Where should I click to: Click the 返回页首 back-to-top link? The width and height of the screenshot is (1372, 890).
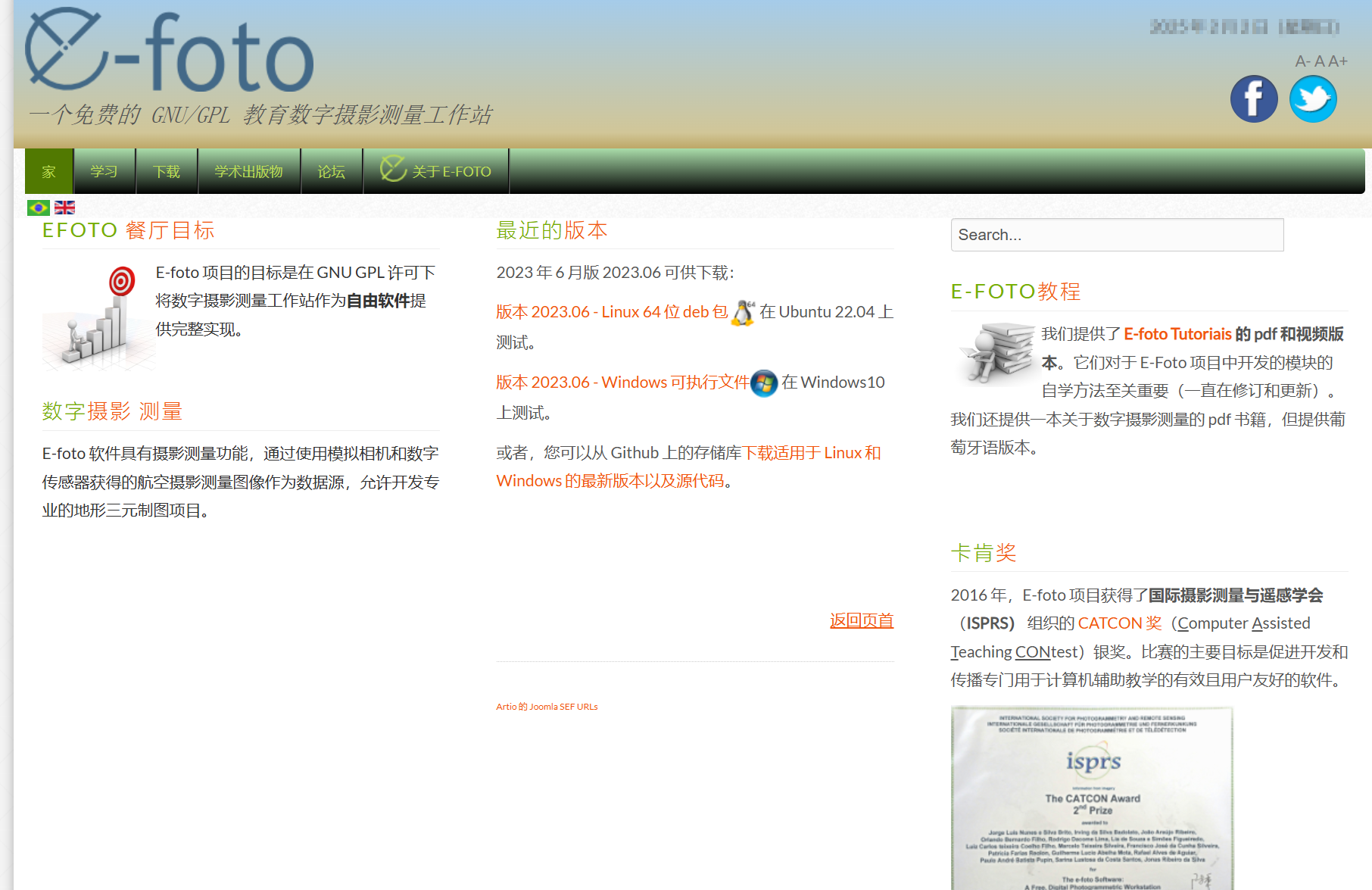click(862, 621)
